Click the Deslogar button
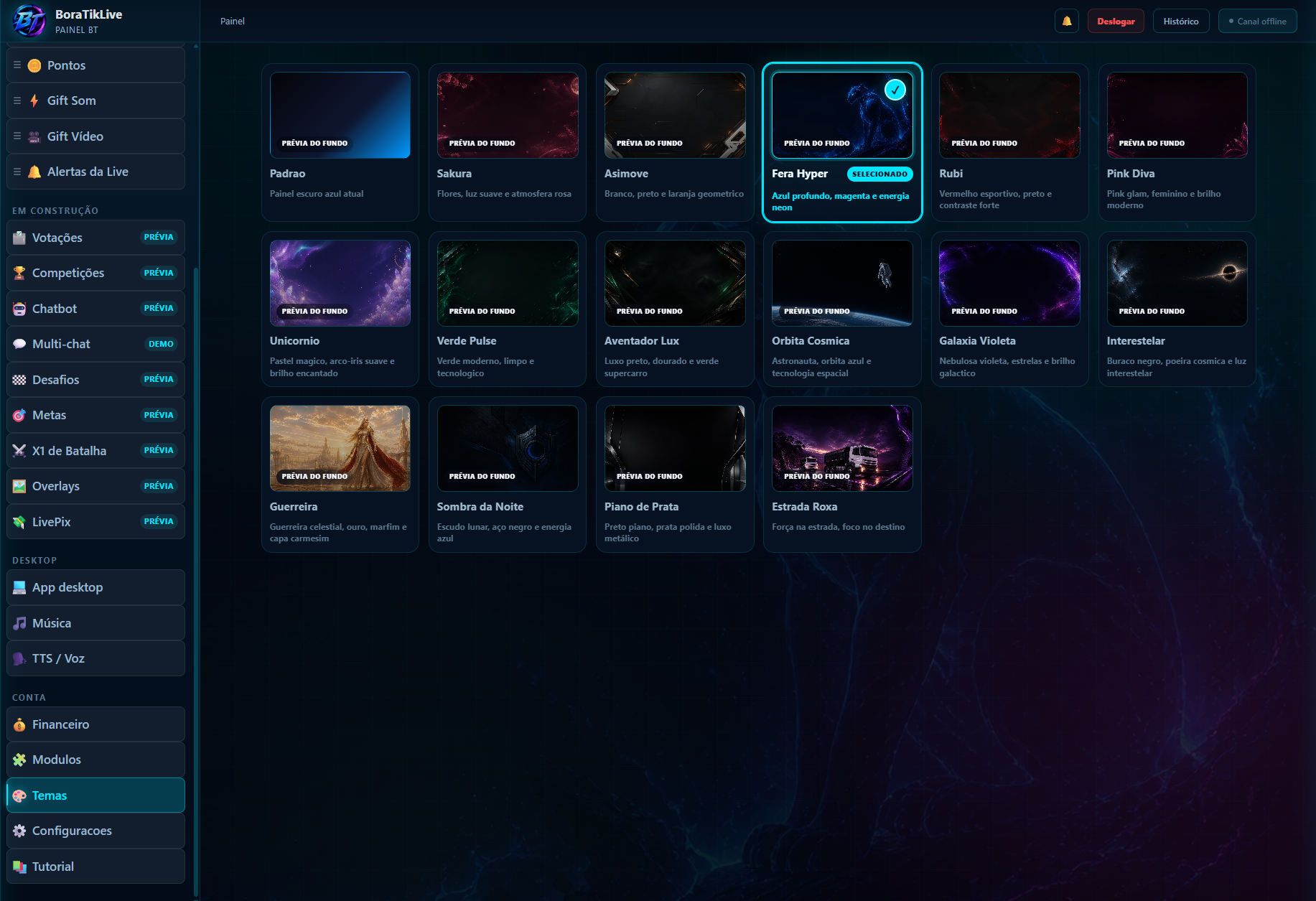The height and width of the screenshot is (901, 1316). [x=1116, y=21]
